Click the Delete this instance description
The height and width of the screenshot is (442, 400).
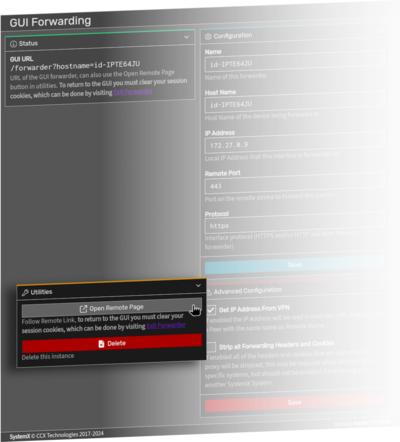[x=48, y=356]
